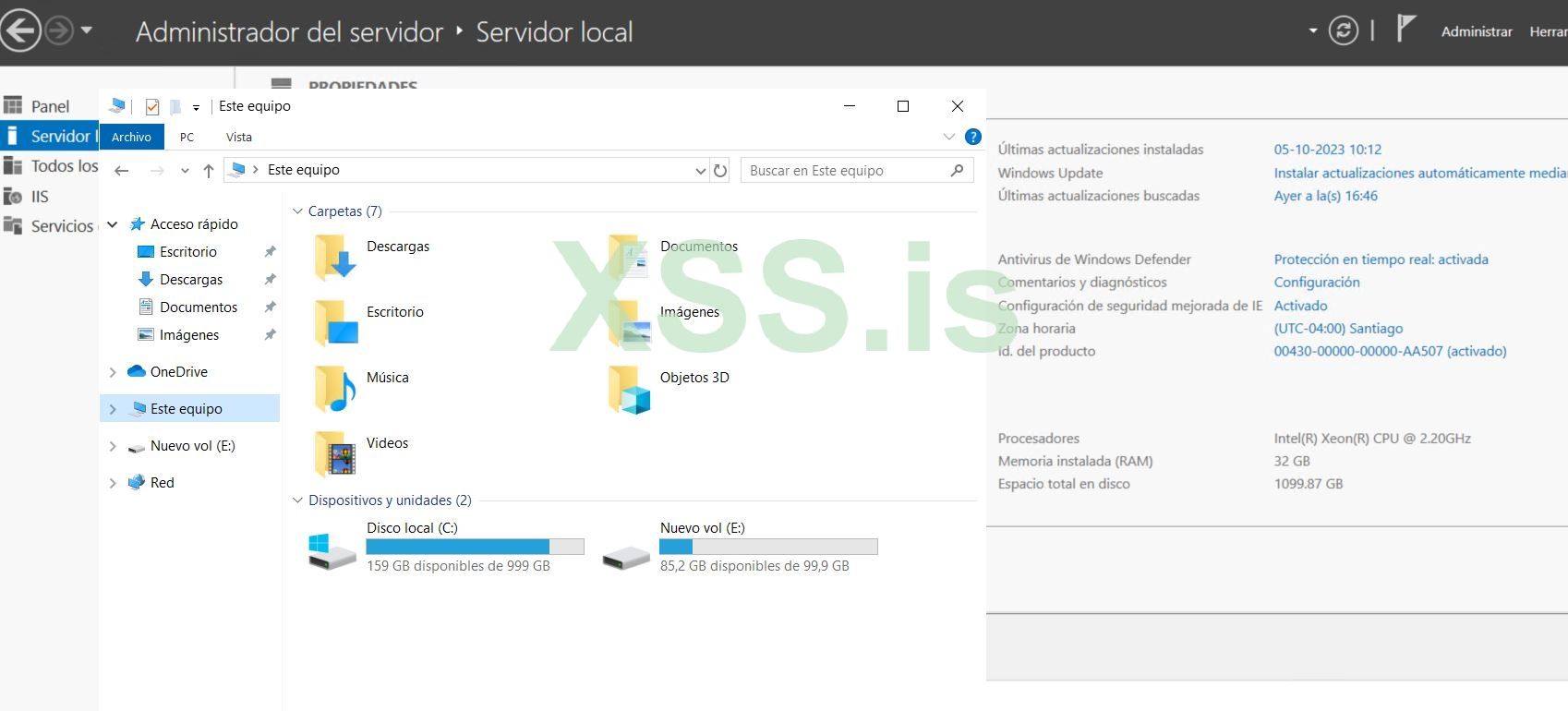Collapse the Acceso rápido tree
Image resolution: width=1568 pixels, height=711 pixels.
coord(113,224)
